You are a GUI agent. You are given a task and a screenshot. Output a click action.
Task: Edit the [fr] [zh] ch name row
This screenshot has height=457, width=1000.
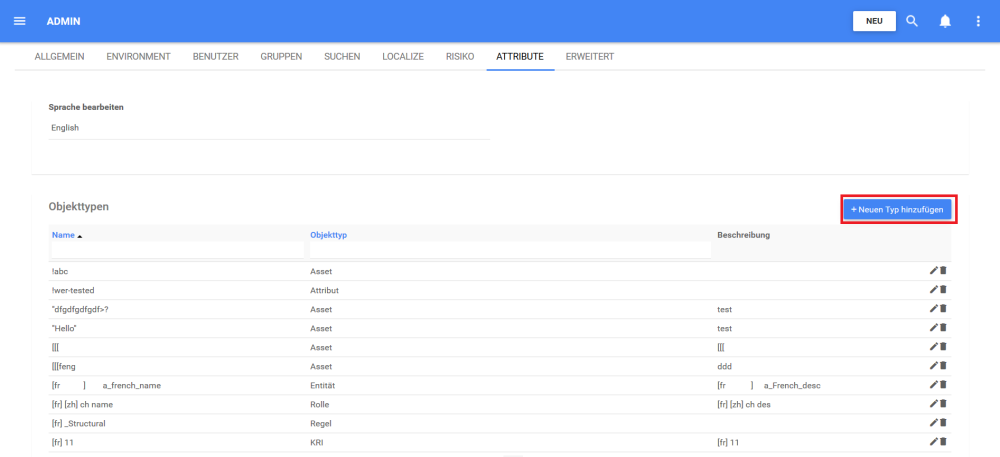(934, 403)
